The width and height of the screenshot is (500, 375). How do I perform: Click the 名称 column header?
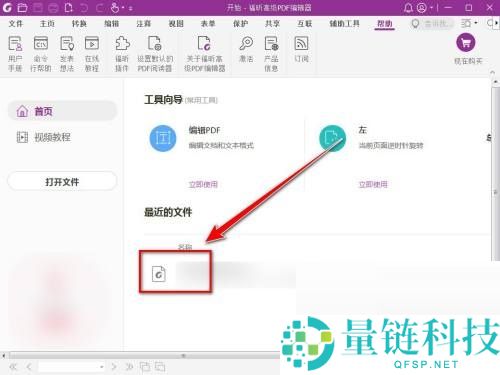coord(185,247)
